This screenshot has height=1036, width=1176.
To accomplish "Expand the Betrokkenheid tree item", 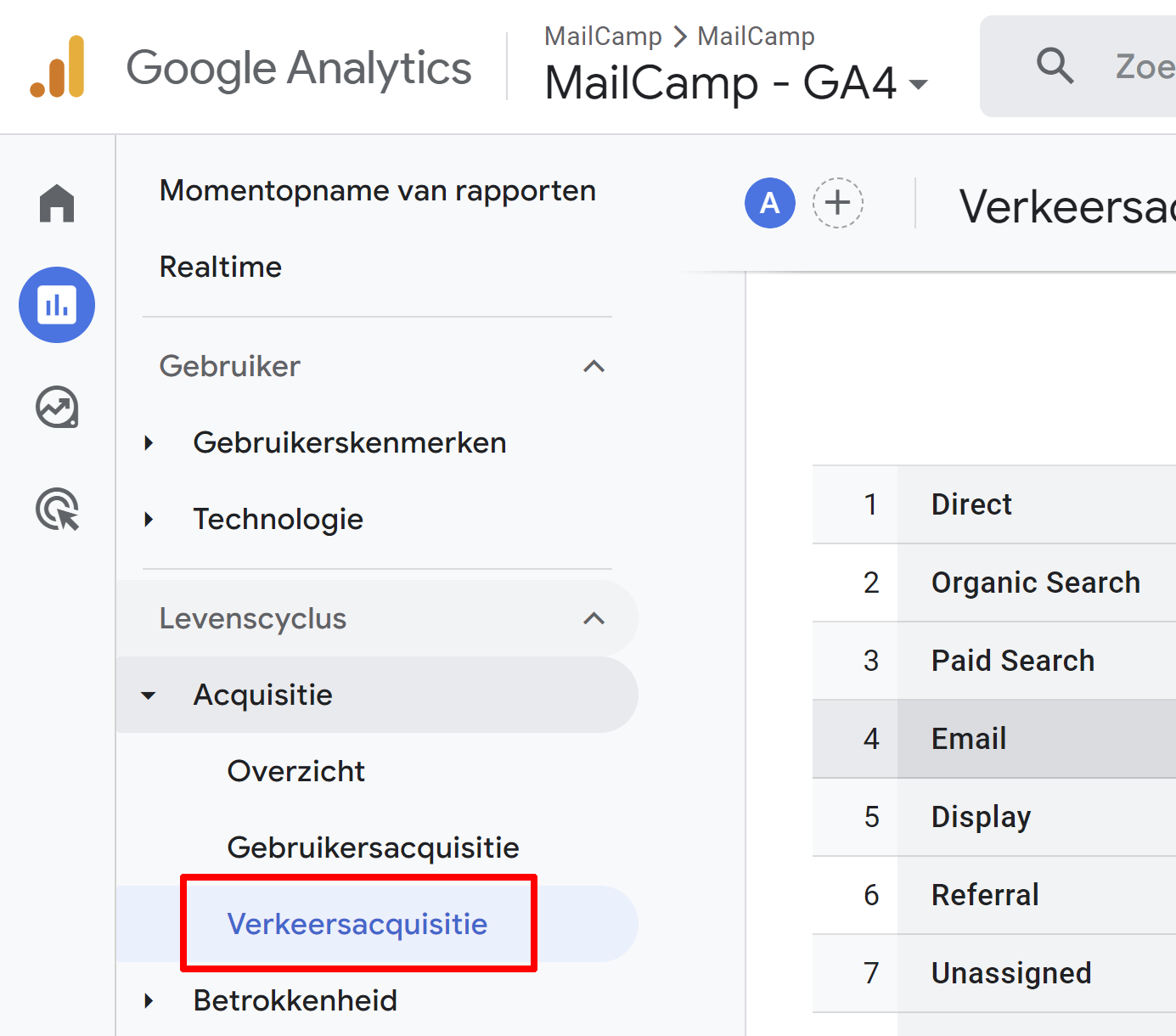I will point(149,1000).
